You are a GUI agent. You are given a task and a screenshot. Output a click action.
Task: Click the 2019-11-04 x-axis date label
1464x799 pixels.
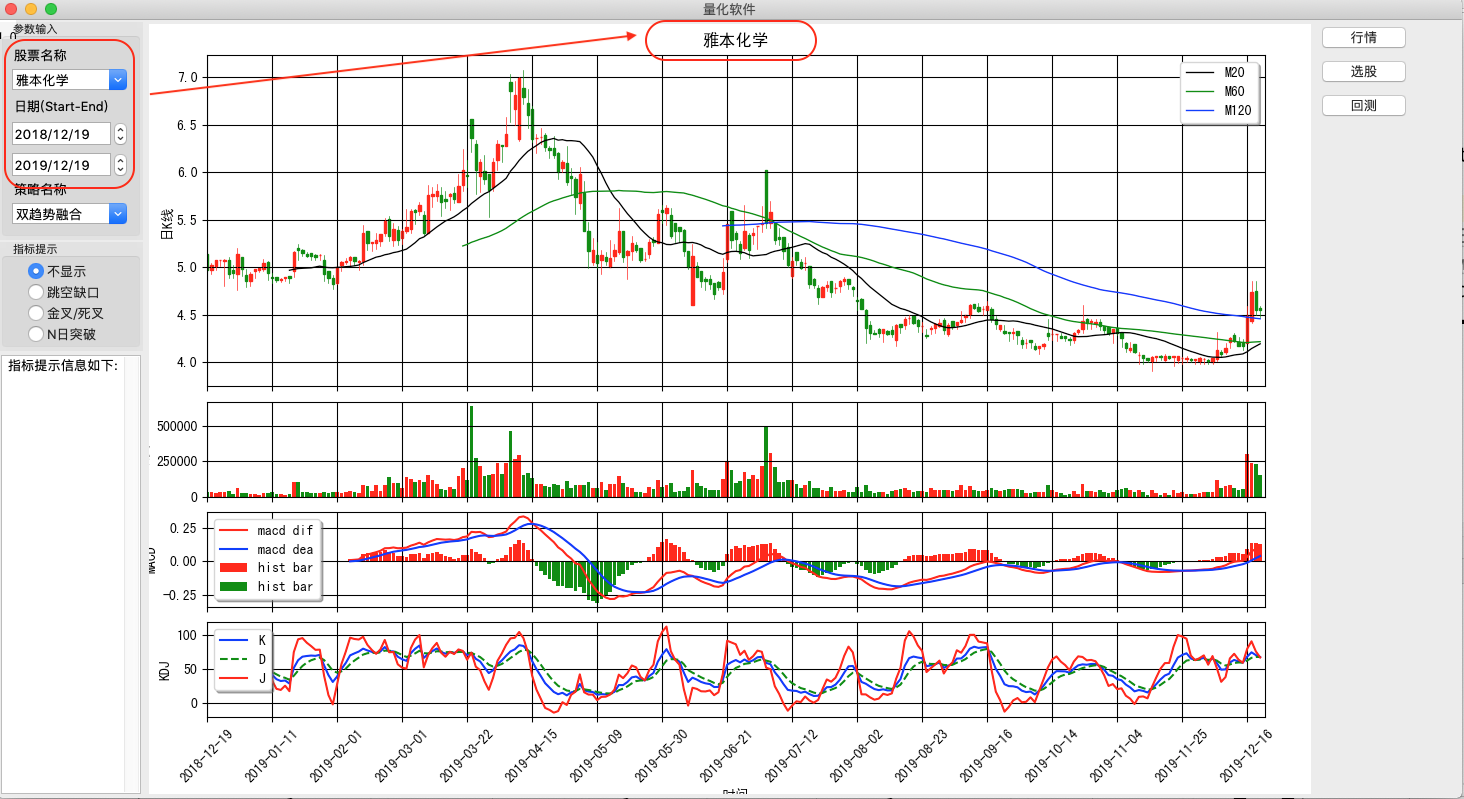[x=1115, y=754]
